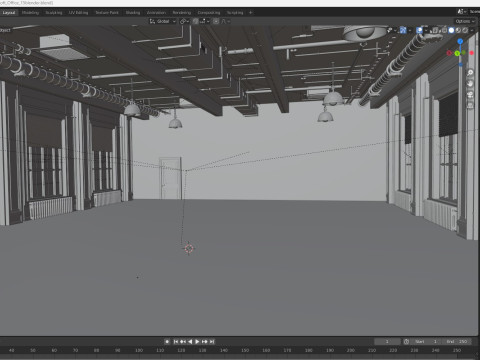Open the Sculpting workspace tab
480x360 pixels.
[54, 13]
